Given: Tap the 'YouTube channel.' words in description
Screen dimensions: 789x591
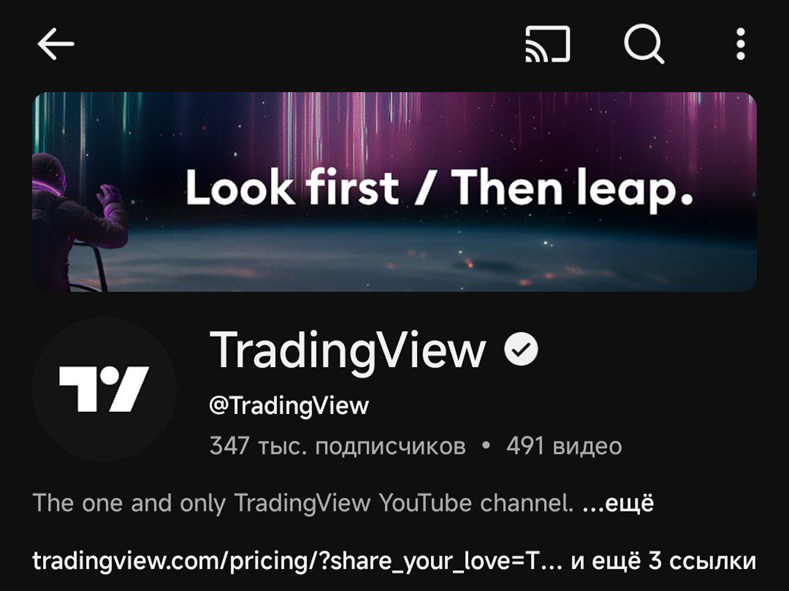Looking at the screenshot, I should coord(476,503).
